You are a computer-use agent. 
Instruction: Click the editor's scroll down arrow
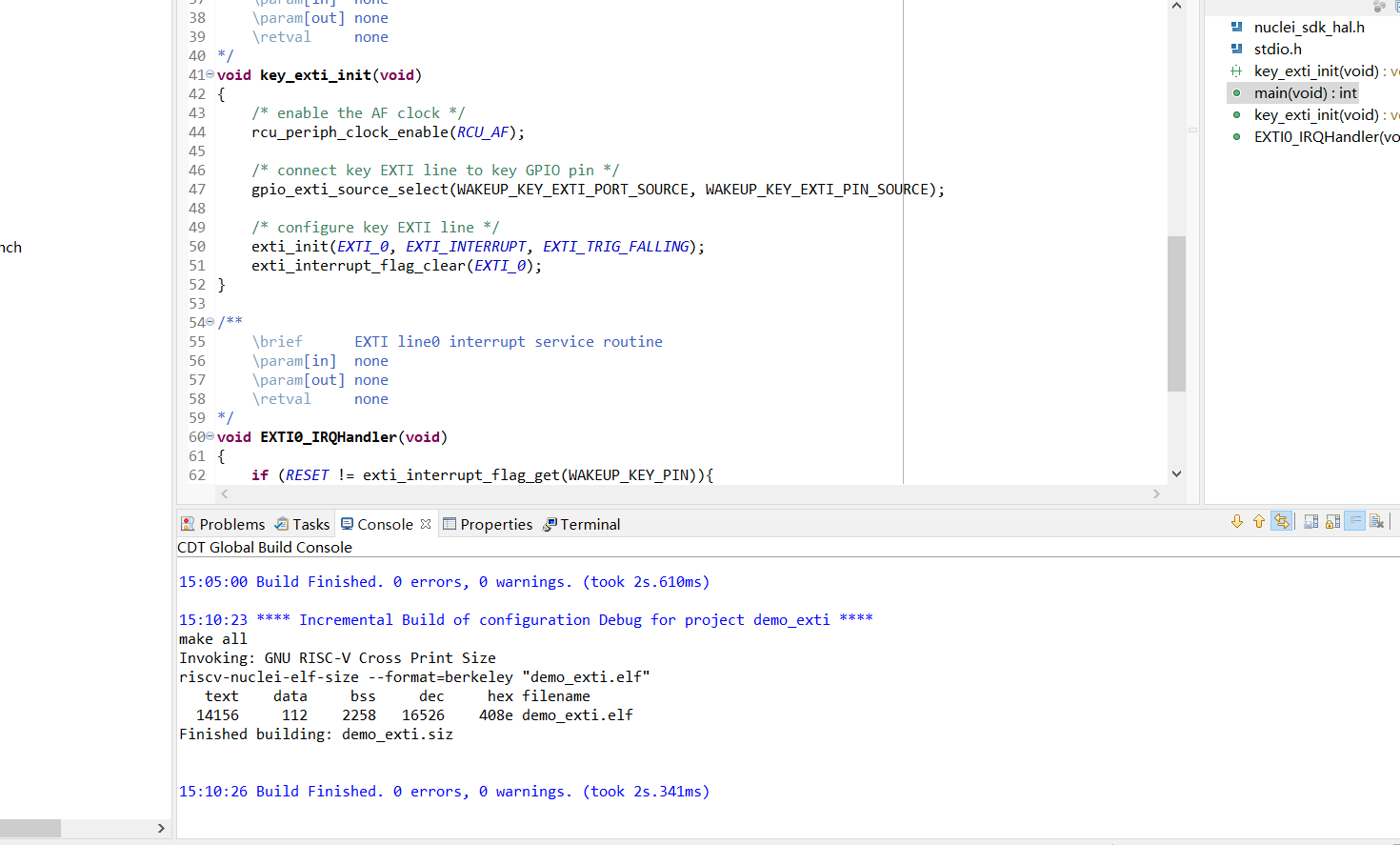coord(1176,473)
